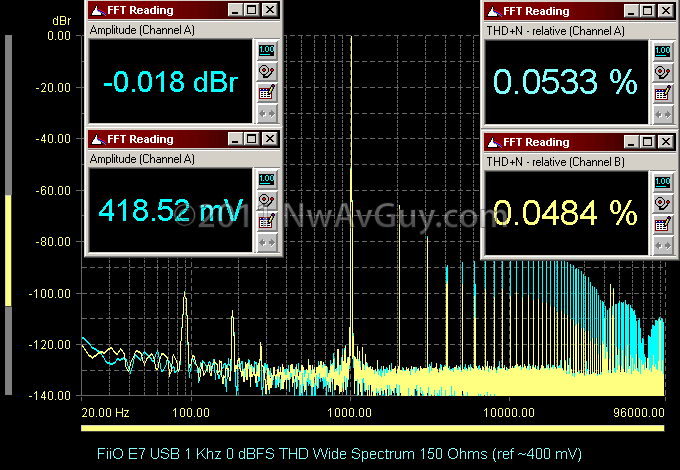
Task: Click the calendar pencil icon in the Channel B THD+N window
Action: pos(663,225)
